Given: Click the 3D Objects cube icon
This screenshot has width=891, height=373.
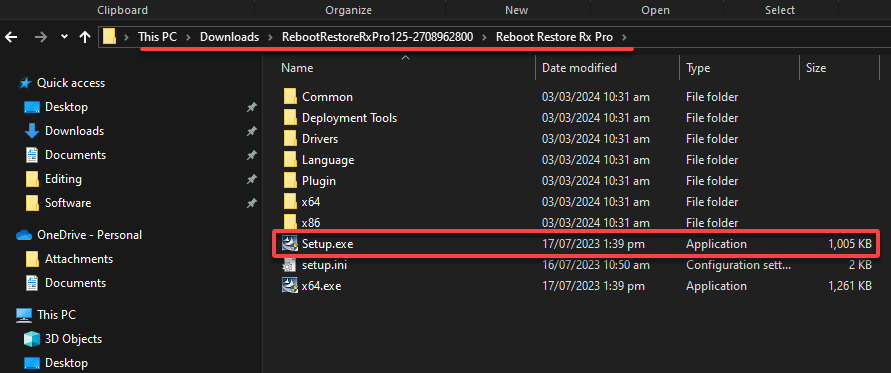Looking at the screenshot, I should pos(32,339).
